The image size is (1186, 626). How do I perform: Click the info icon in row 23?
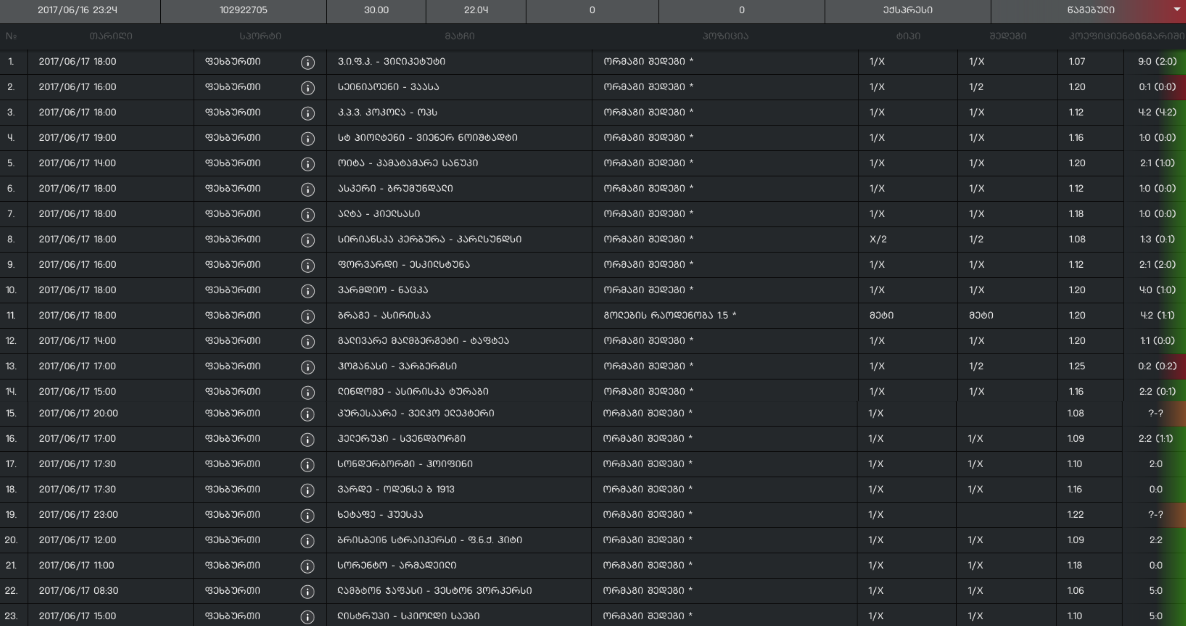tap(308, 616)
